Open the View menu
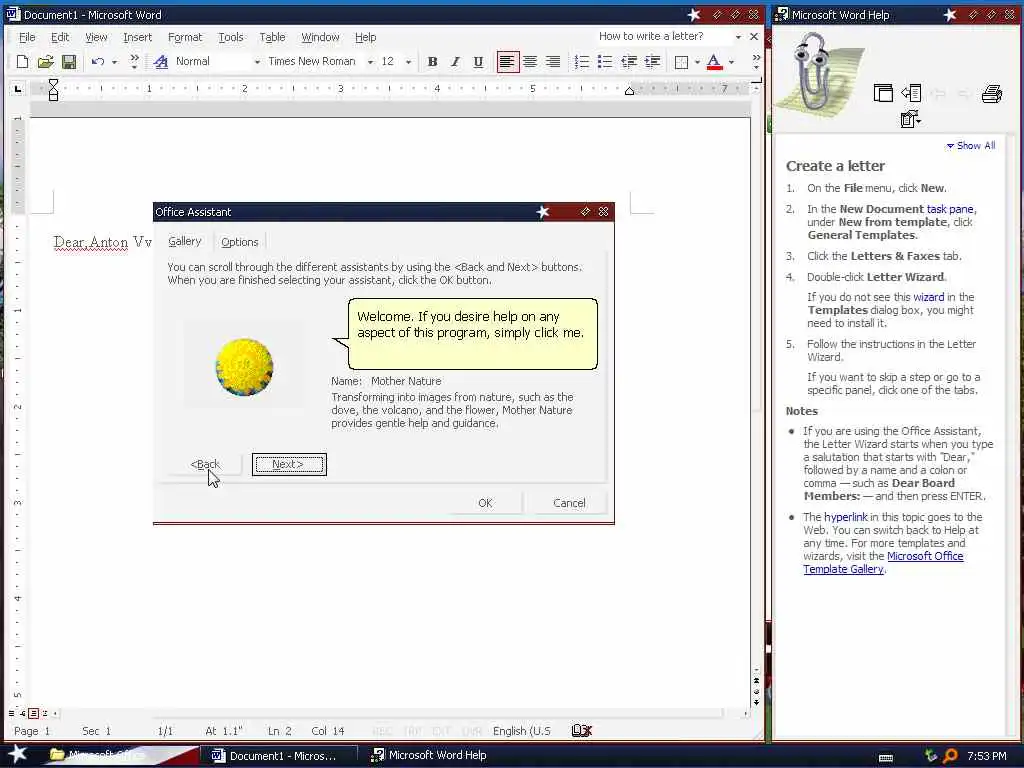Image resolution: width=1024 pixels, height=768 pixels. [x=96, y=37]
